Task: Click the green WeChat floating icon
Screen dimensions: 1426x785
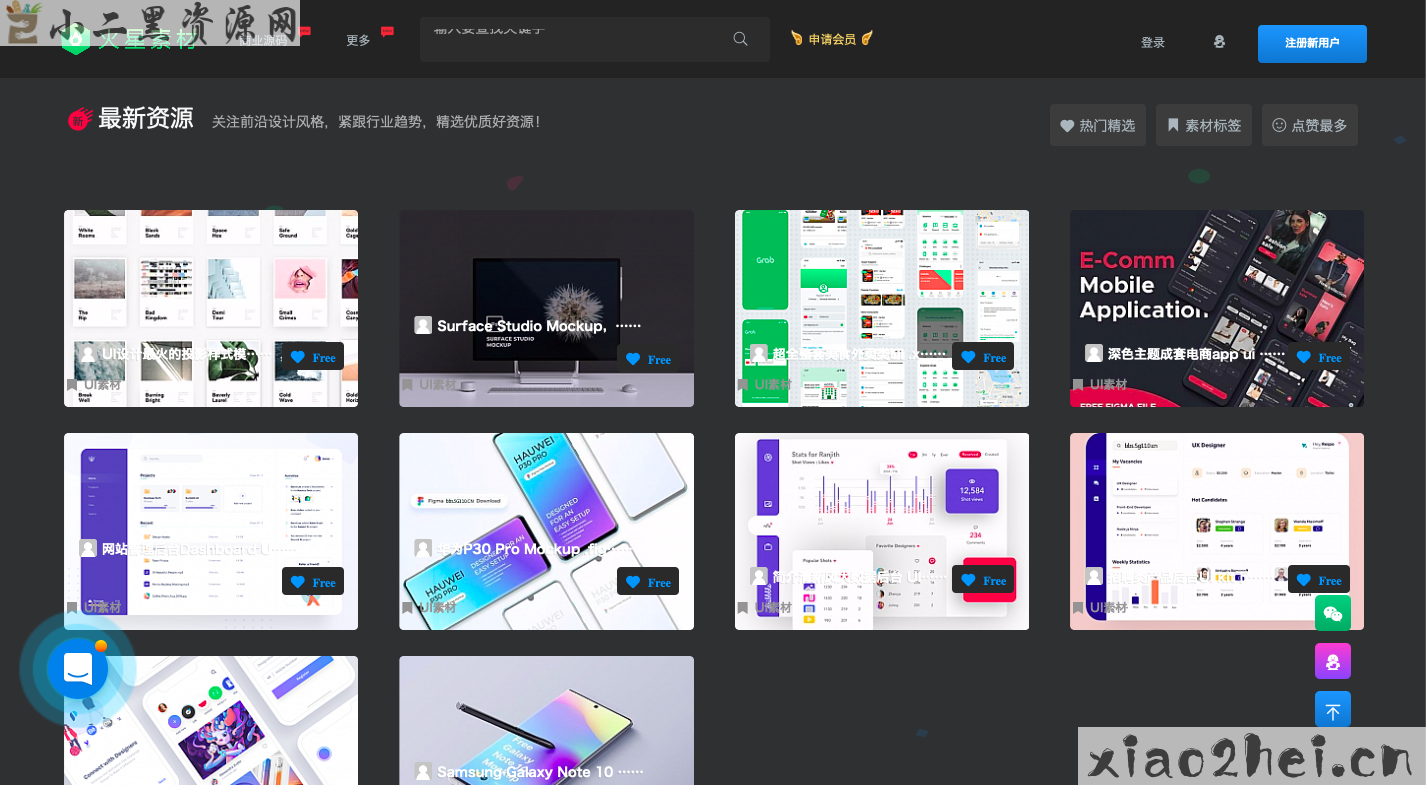Action: [1333, 613]
